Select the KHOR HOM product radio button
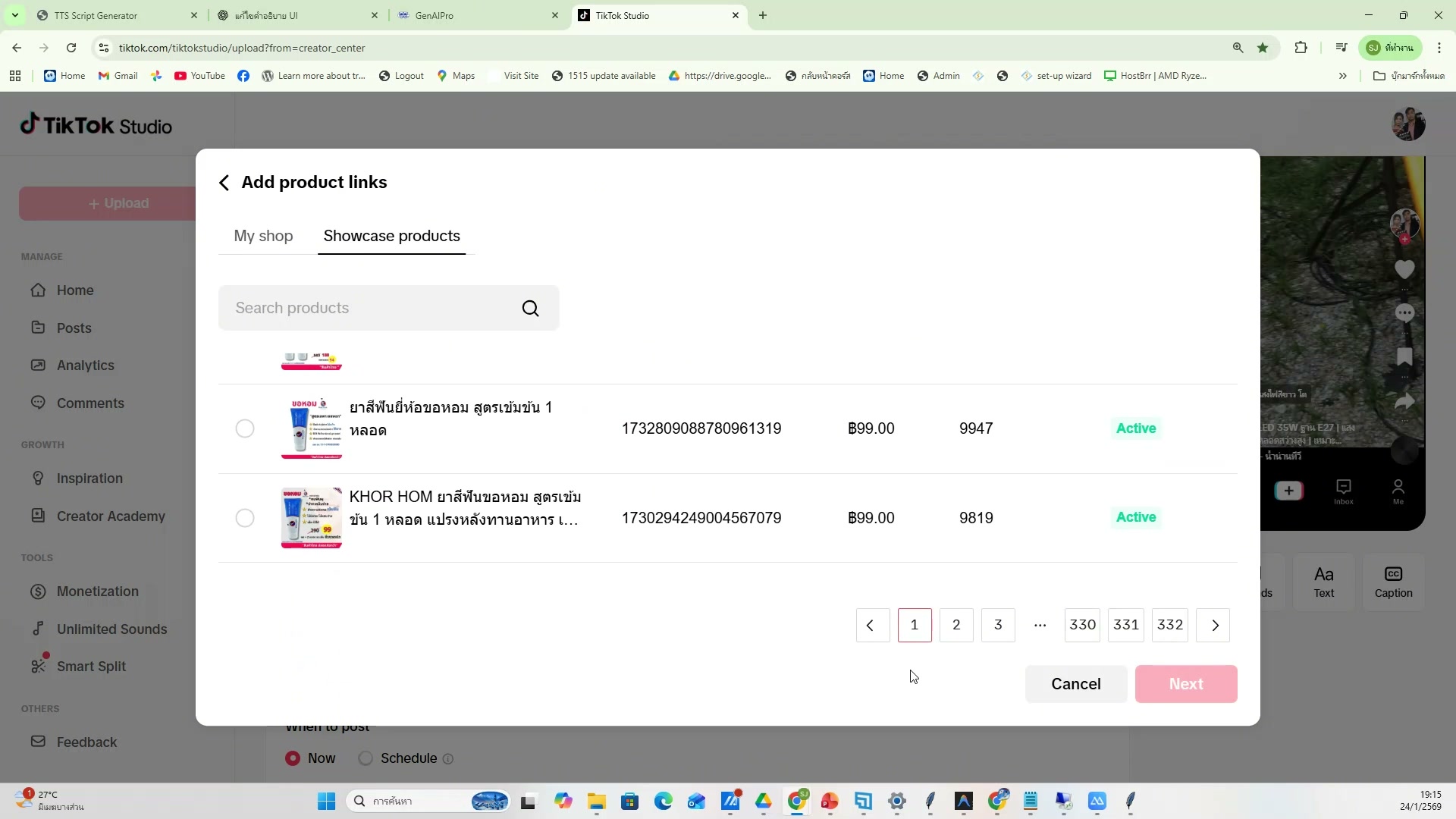 tap(244, 517)
